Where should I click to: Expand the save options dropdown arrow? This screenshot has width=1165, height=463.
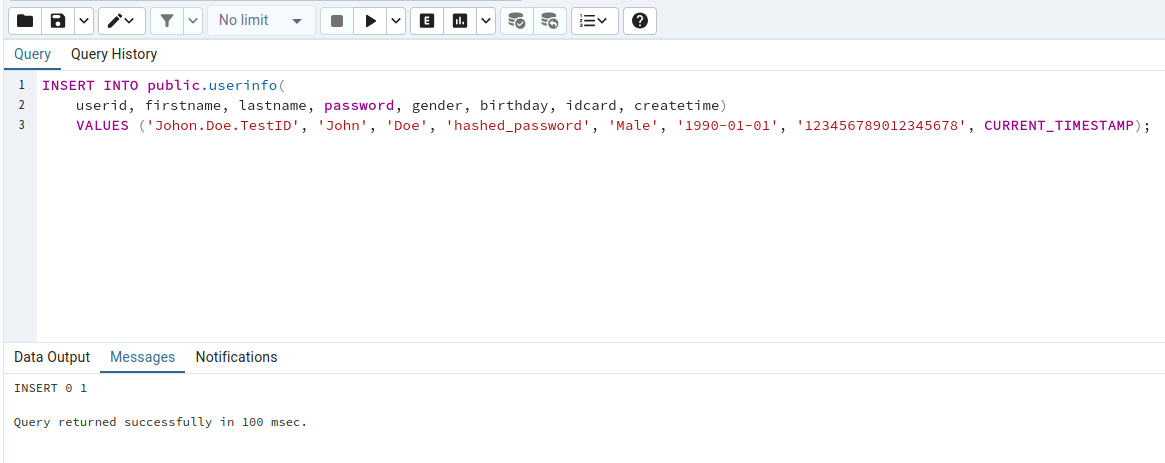click(83, 21)
